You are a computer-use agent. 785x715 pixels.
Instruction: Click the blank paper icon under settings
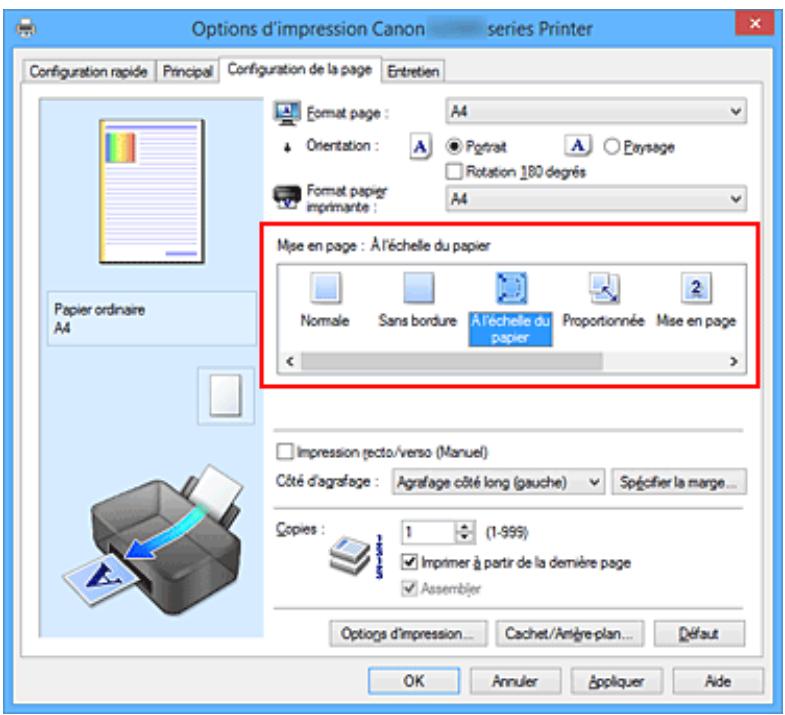(226, 396)
